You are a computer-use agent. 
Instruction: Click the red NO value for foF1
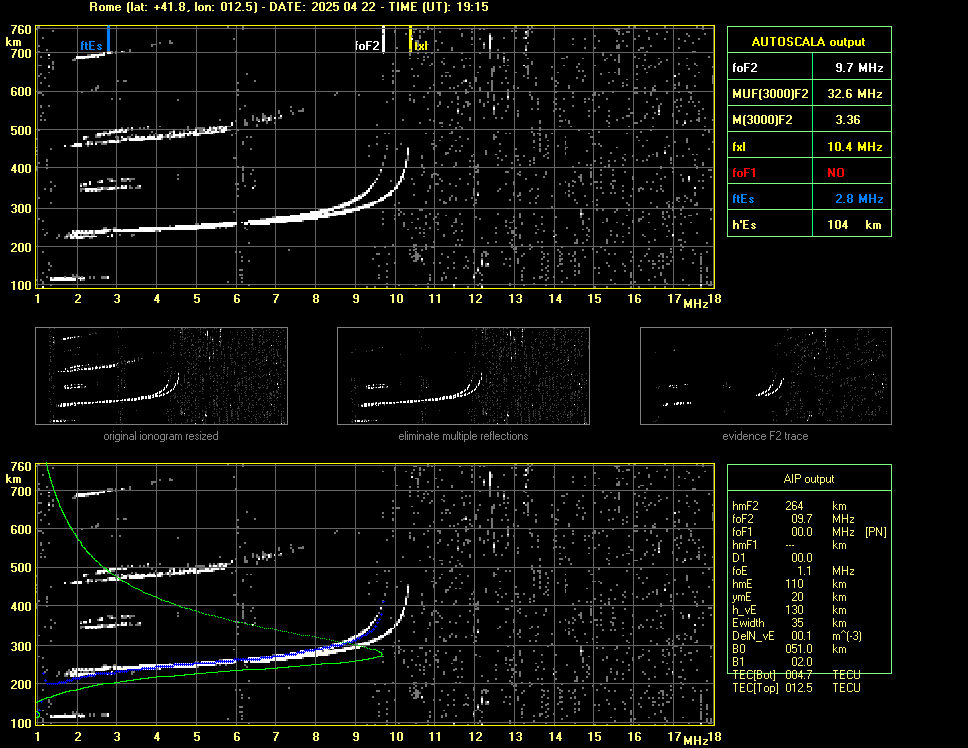pyautogui.click(x=835, y=173)
